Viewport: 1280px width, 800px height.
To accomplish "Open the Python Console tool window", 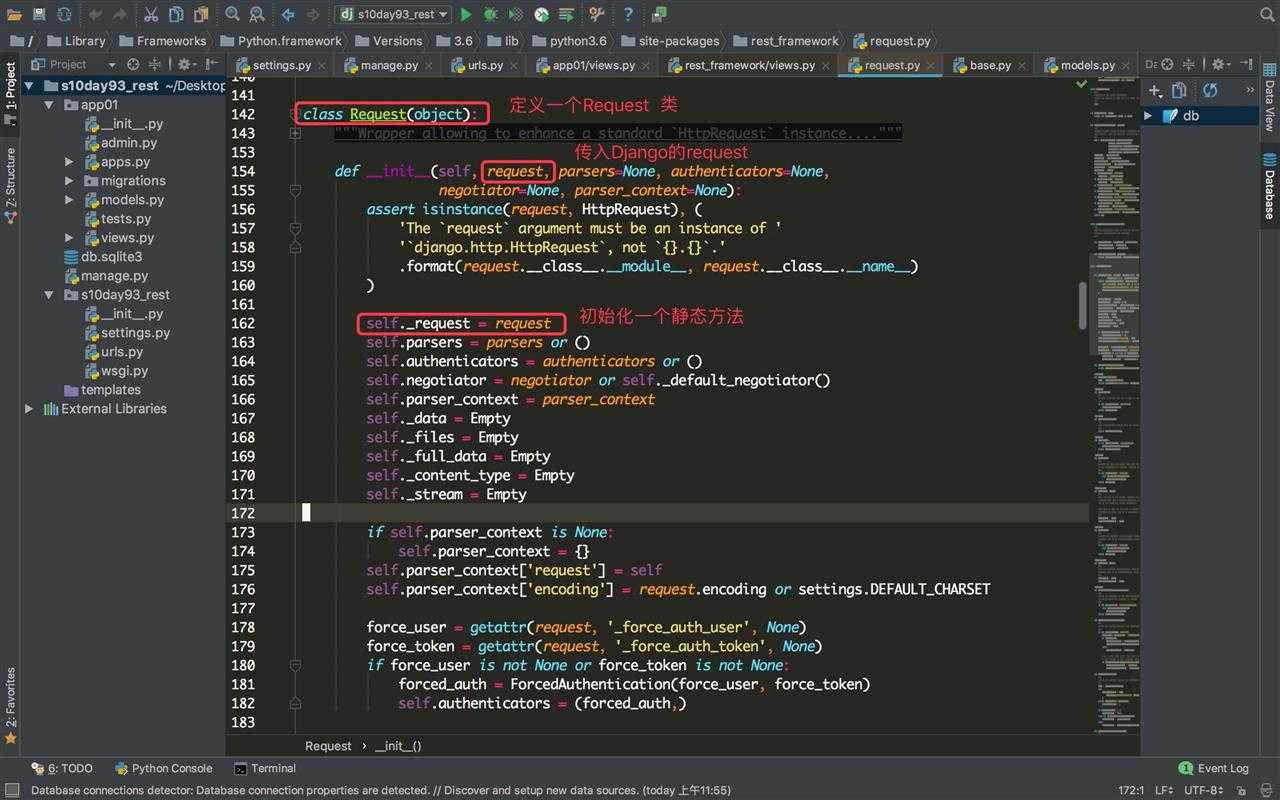I will (164, 768).
